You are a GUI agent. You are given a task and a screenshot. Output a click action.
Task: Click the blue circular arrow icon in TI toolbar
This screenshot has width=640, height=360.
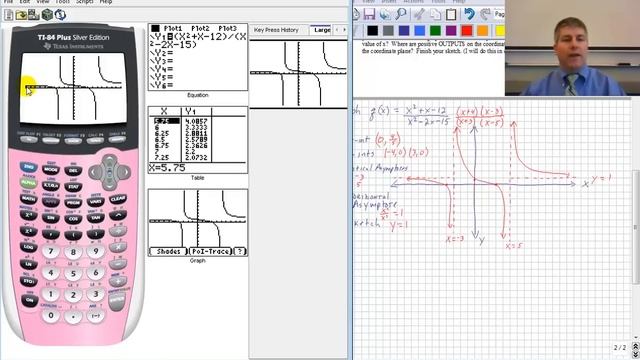point(60,15)
